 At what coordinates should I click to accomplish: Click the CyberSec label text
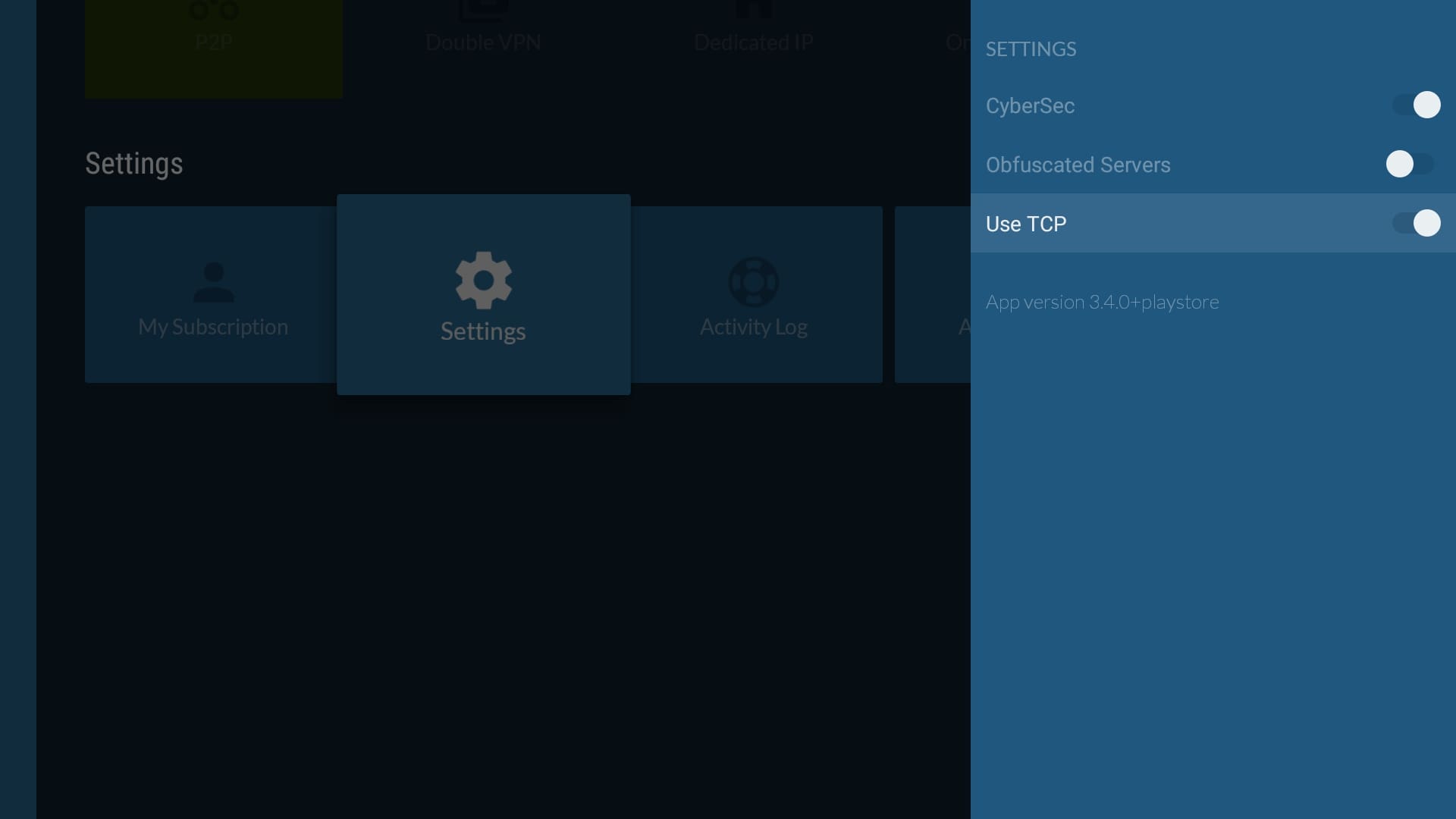click(x=1030, y=105)
